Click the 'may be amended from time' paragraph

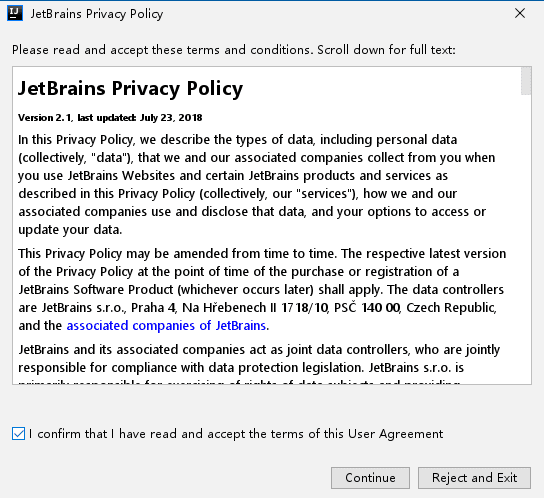262,289
